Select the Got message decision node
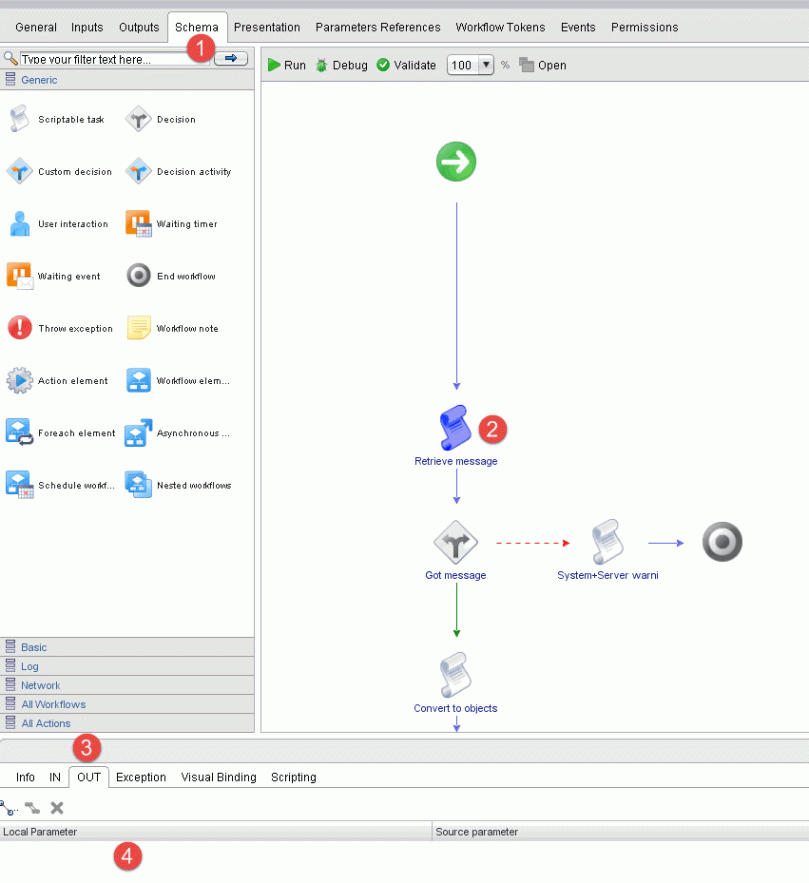Viewport: 809px width, 883px height. click(455, 543)
